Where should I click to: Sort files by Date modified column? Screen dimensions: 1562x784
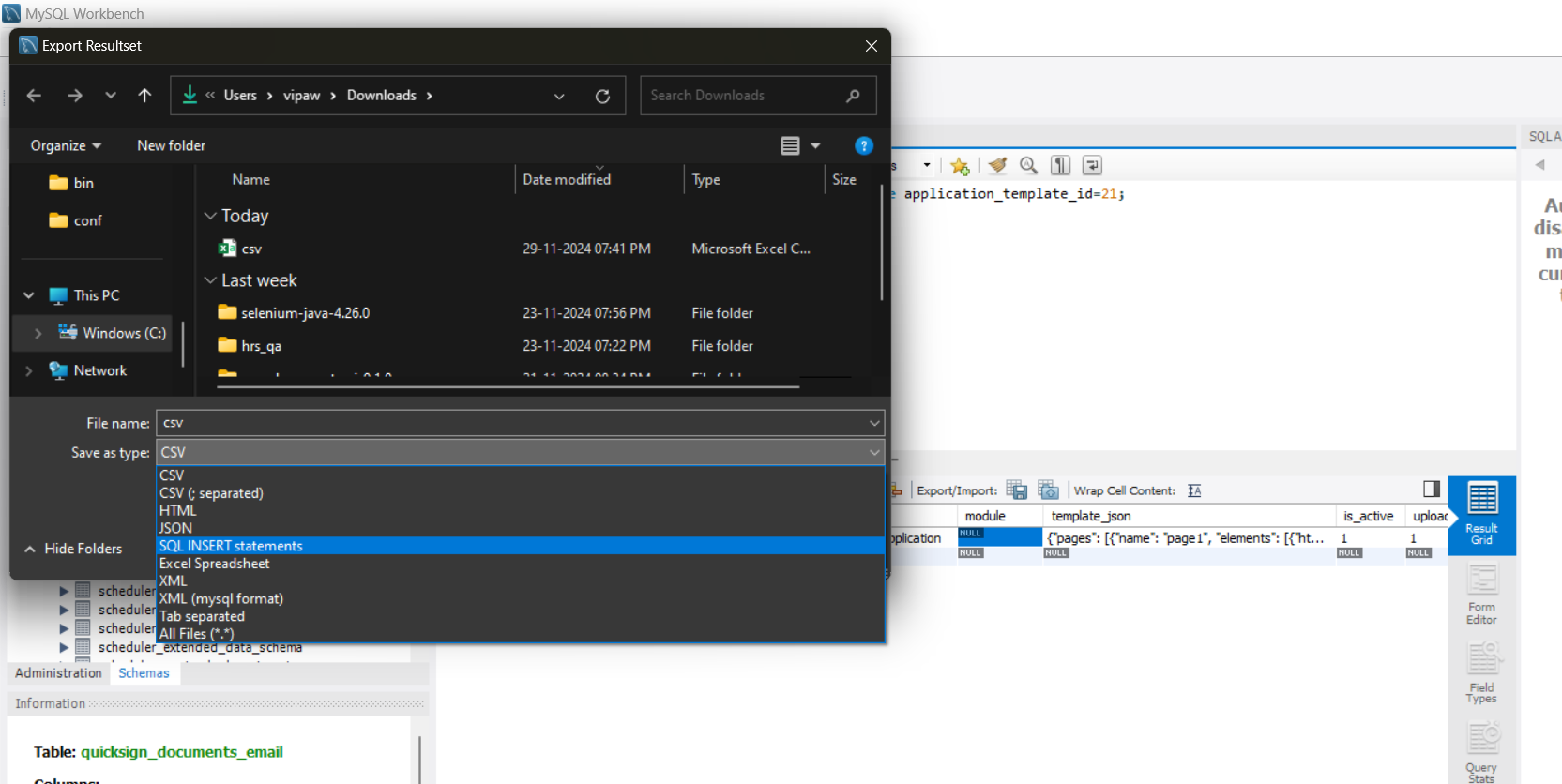567,180
